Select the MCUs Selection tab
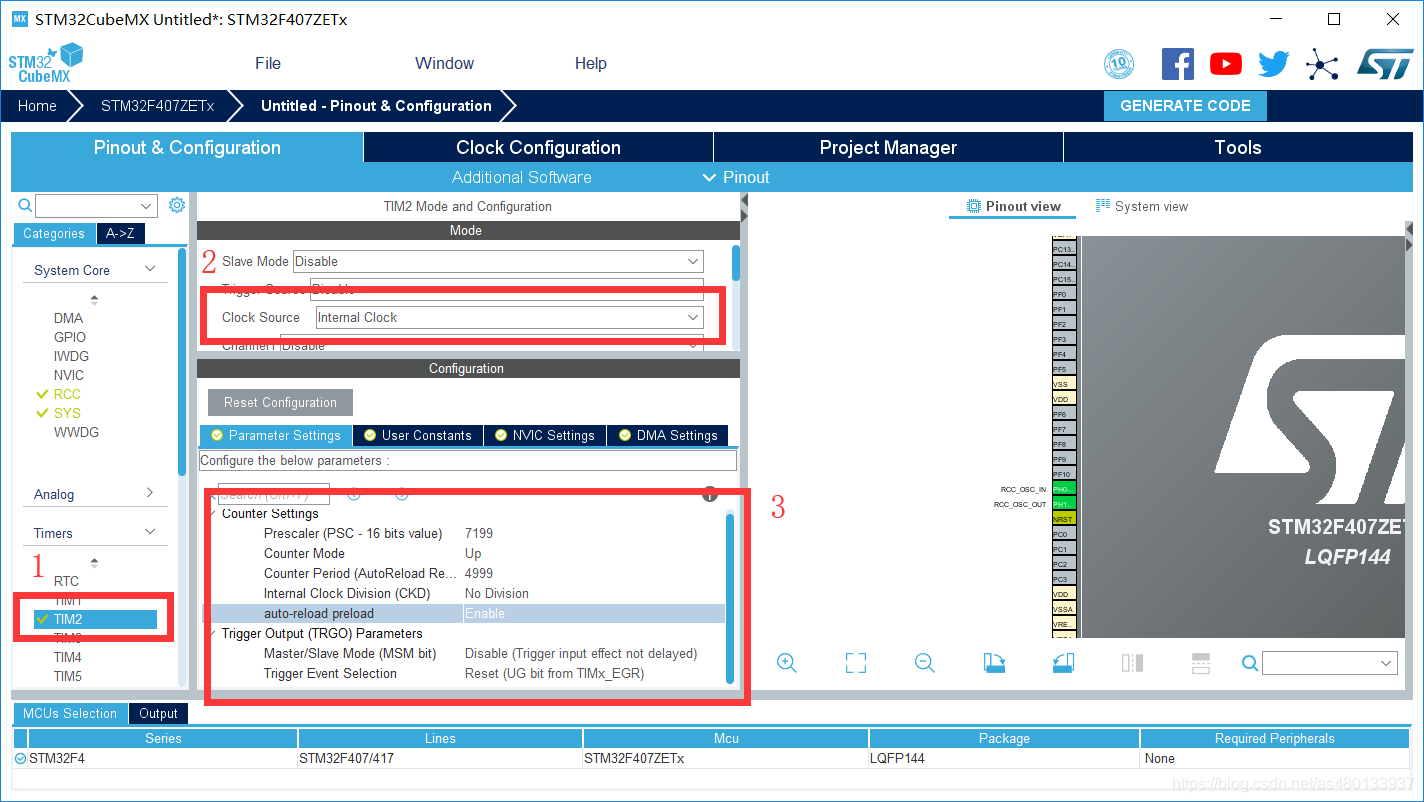1424x802 pixels. [70, 713]
